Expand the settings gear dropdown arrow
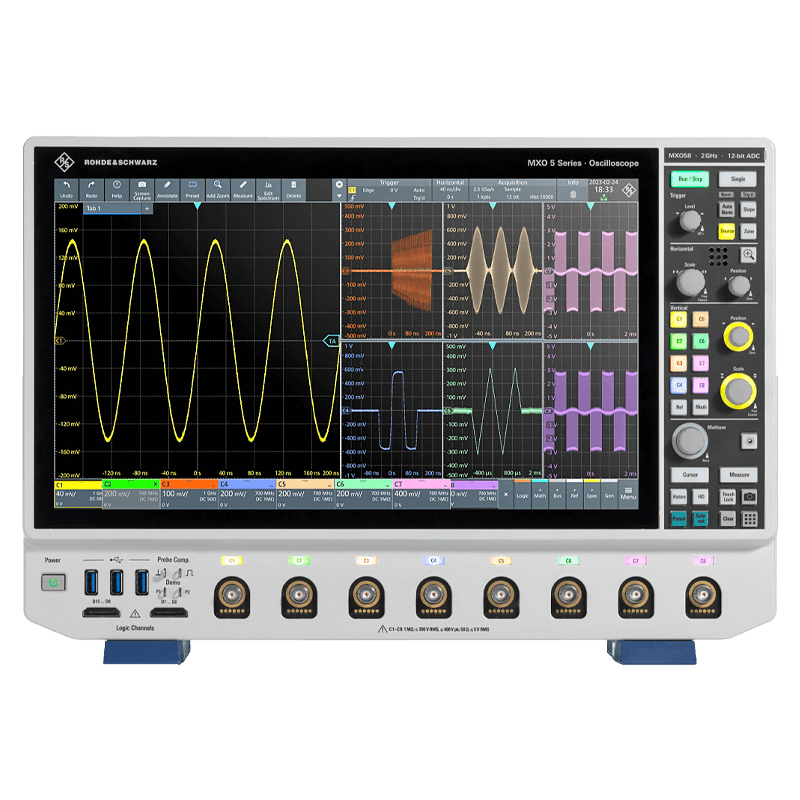 [x=339, y=195]
